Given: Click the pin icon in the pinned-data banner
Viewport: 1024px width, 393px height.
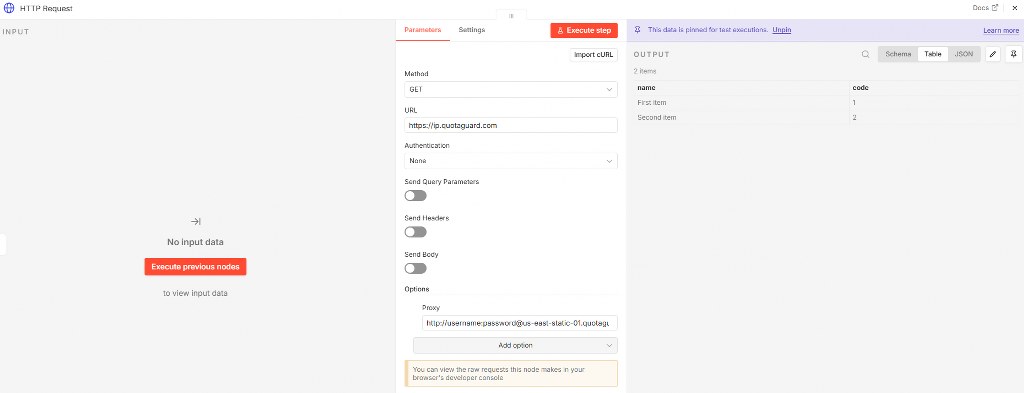Looking at the screenshot, I should point(637,30).
